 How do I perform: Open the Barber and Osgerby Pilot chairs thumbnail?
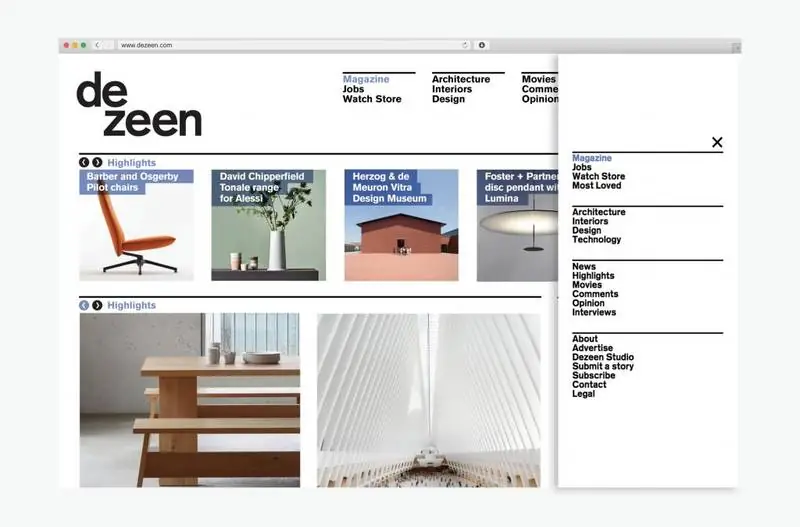click(x=136, y=225)
